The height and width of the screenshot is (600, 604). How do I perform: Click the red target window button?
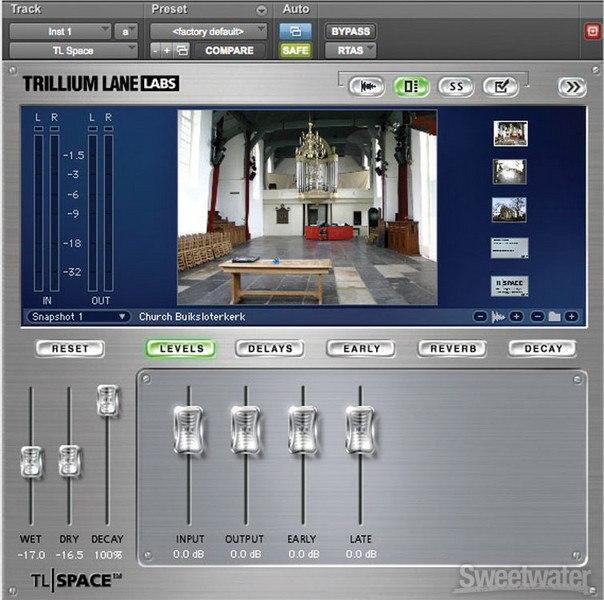click(592, 31)
